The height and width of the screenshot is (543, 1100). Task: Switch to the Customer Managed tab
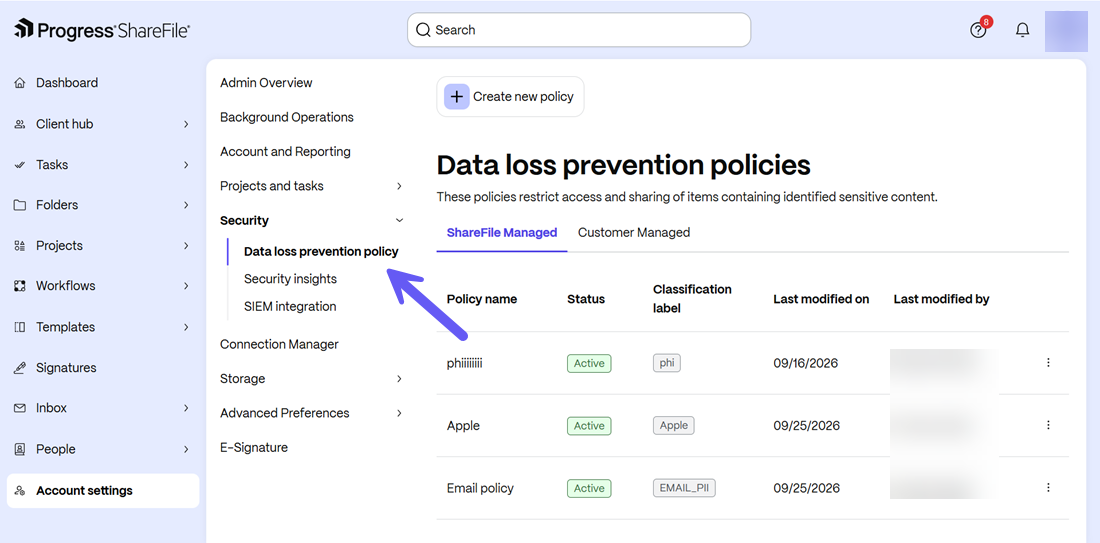633,232
